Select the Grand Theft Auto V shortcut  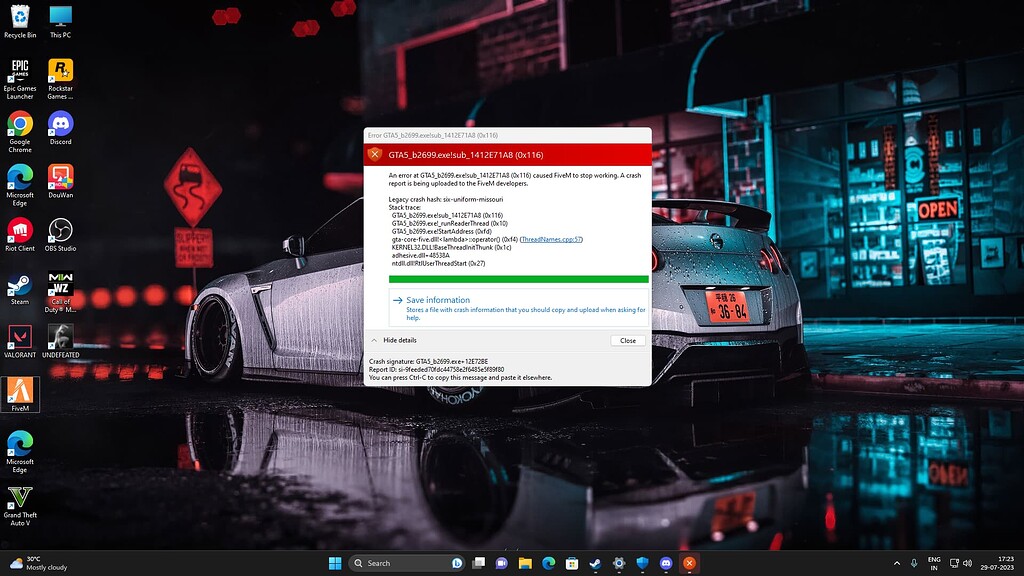(x=20, y=505)
